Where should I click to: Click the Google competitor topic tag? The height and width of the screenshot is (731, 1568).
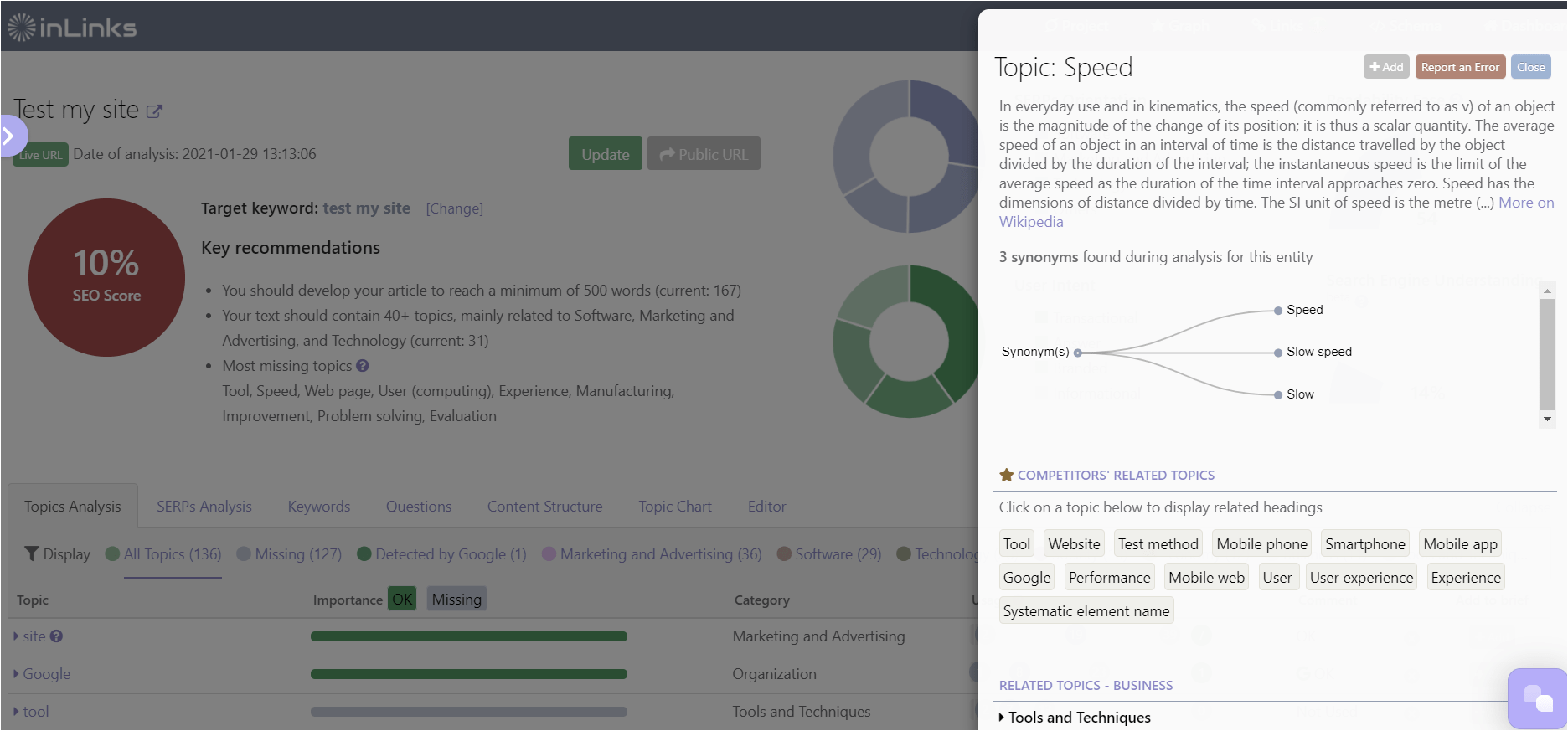click(1027, 578)
